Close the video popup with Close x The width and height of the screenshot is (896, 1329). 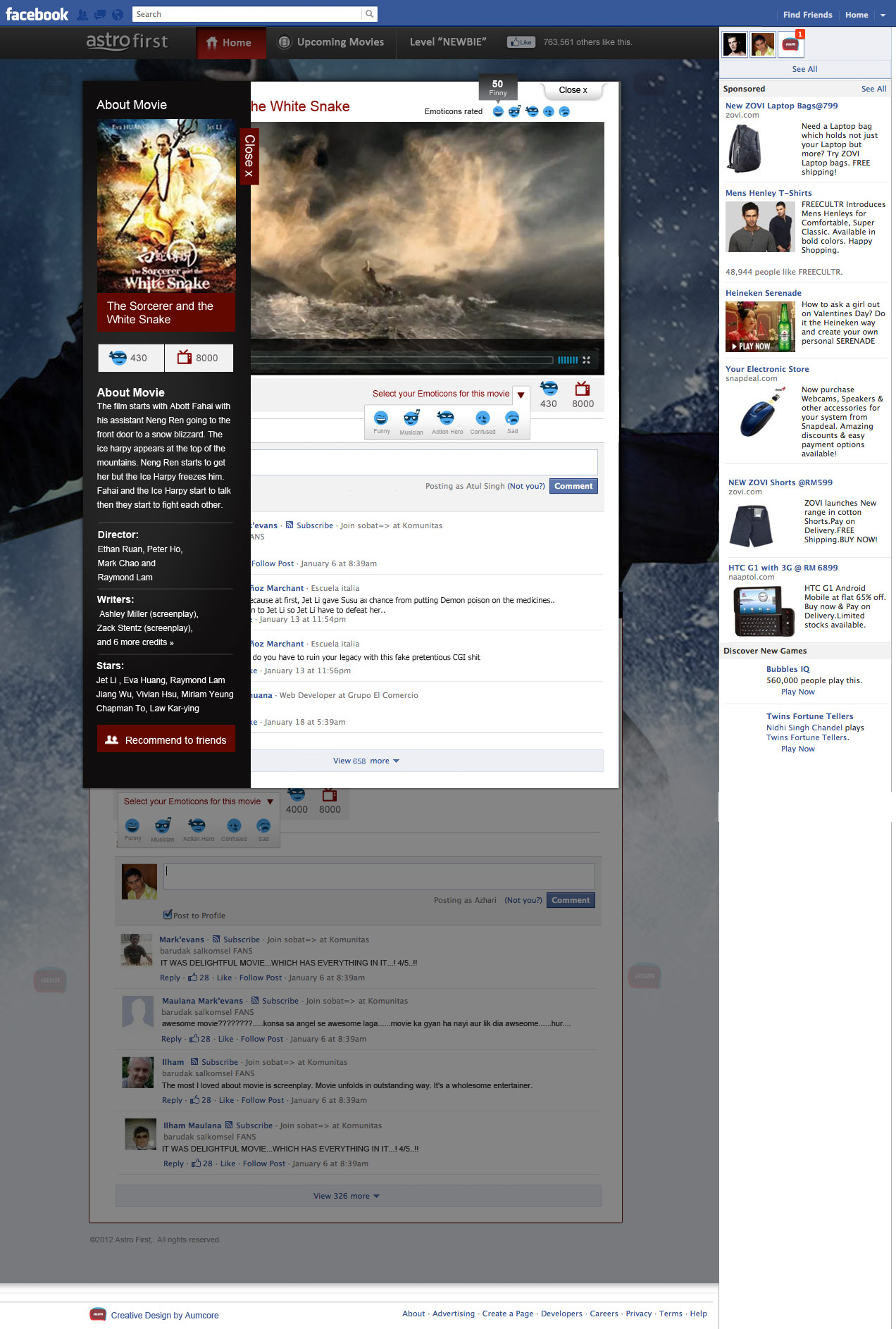click(x=573, y=90)
